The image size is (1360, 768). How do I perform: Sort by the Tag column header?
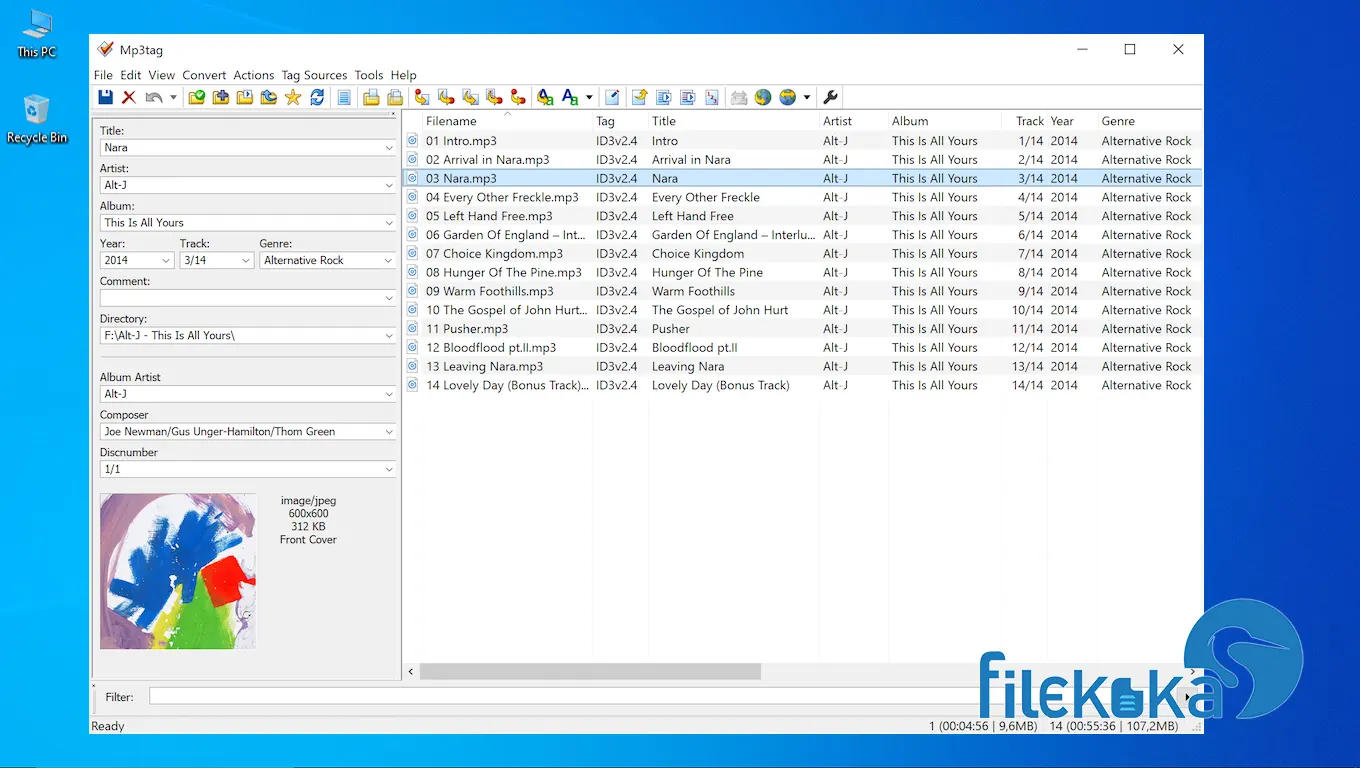(620, 121)
